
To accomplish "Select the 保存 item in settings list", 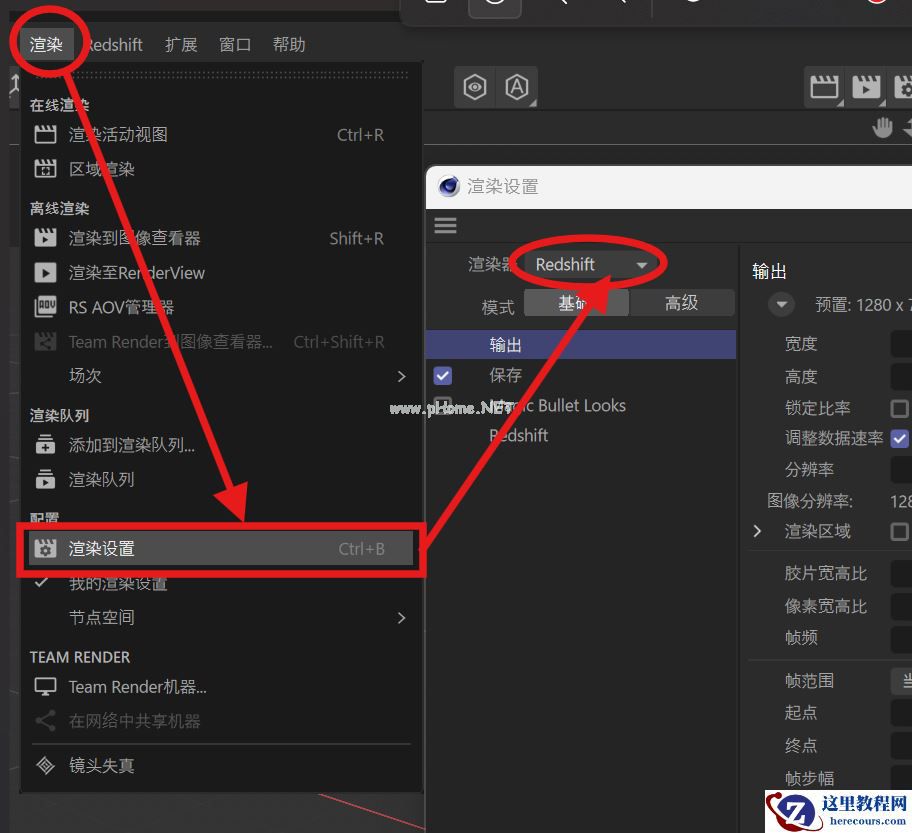I will (x=505, y=375).
